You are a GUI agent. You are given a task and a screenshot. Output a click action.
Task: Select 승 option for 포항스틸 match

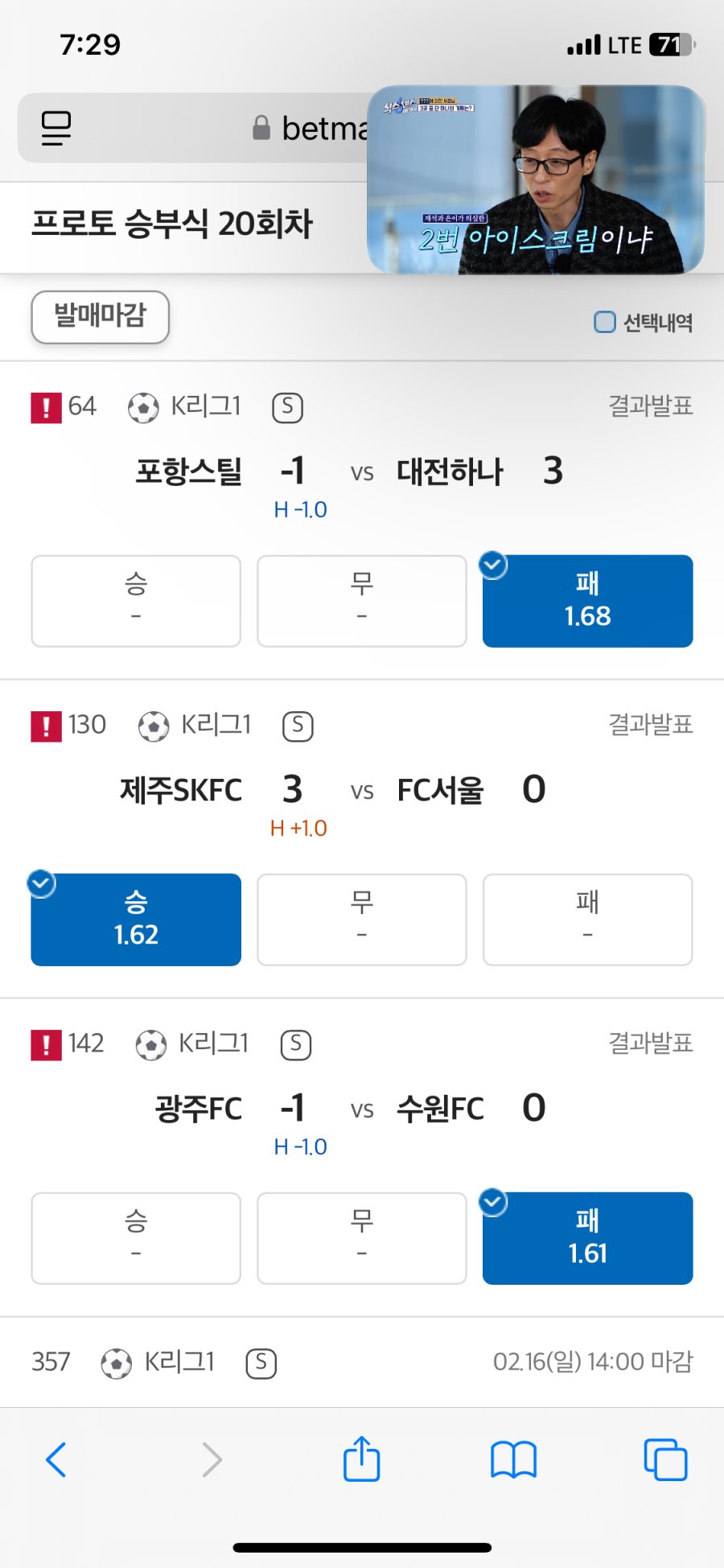point(136,601)
